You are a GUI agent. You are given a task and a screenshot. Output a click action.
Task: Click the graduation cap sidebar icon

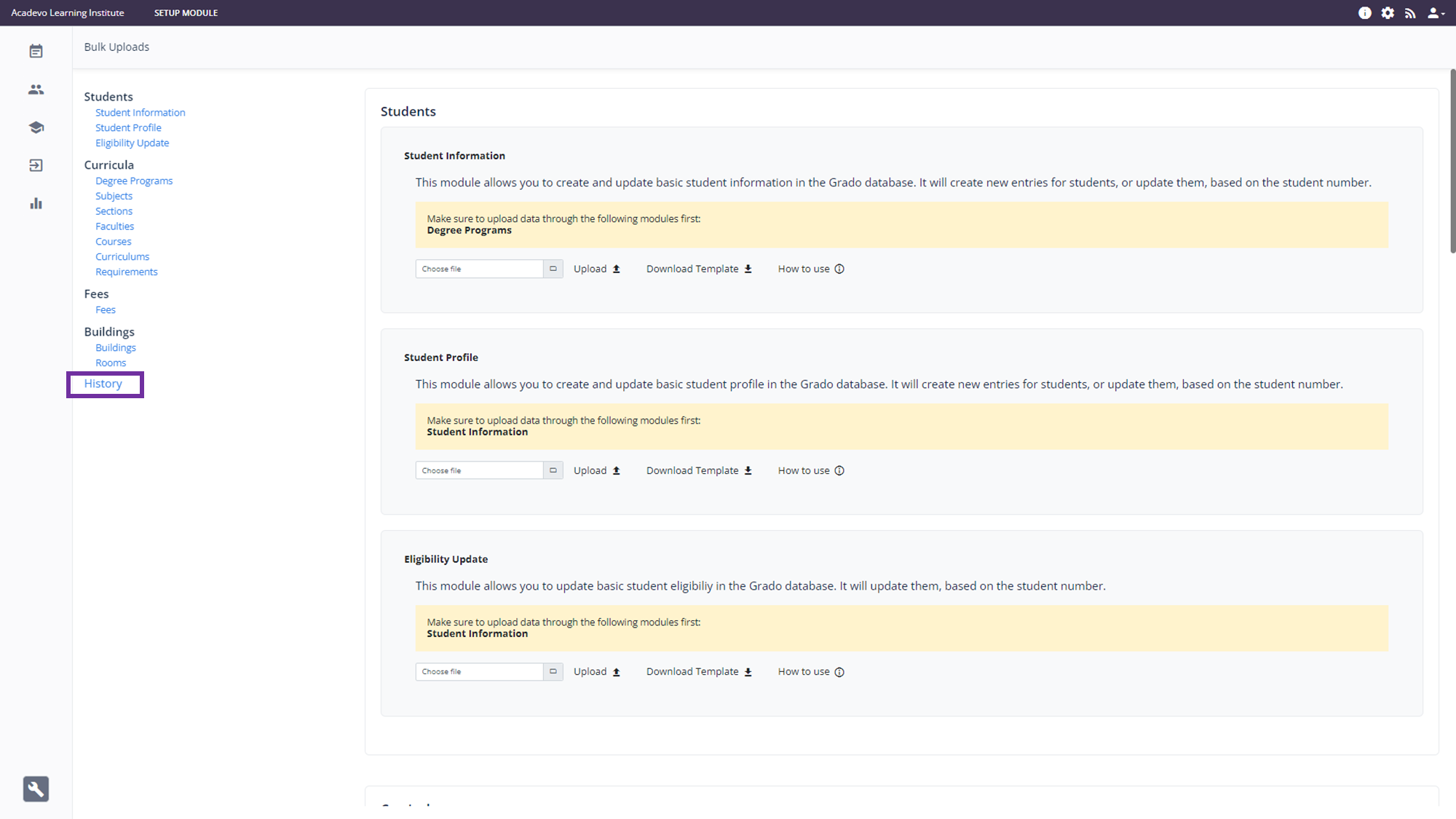[x=36, y=127]
